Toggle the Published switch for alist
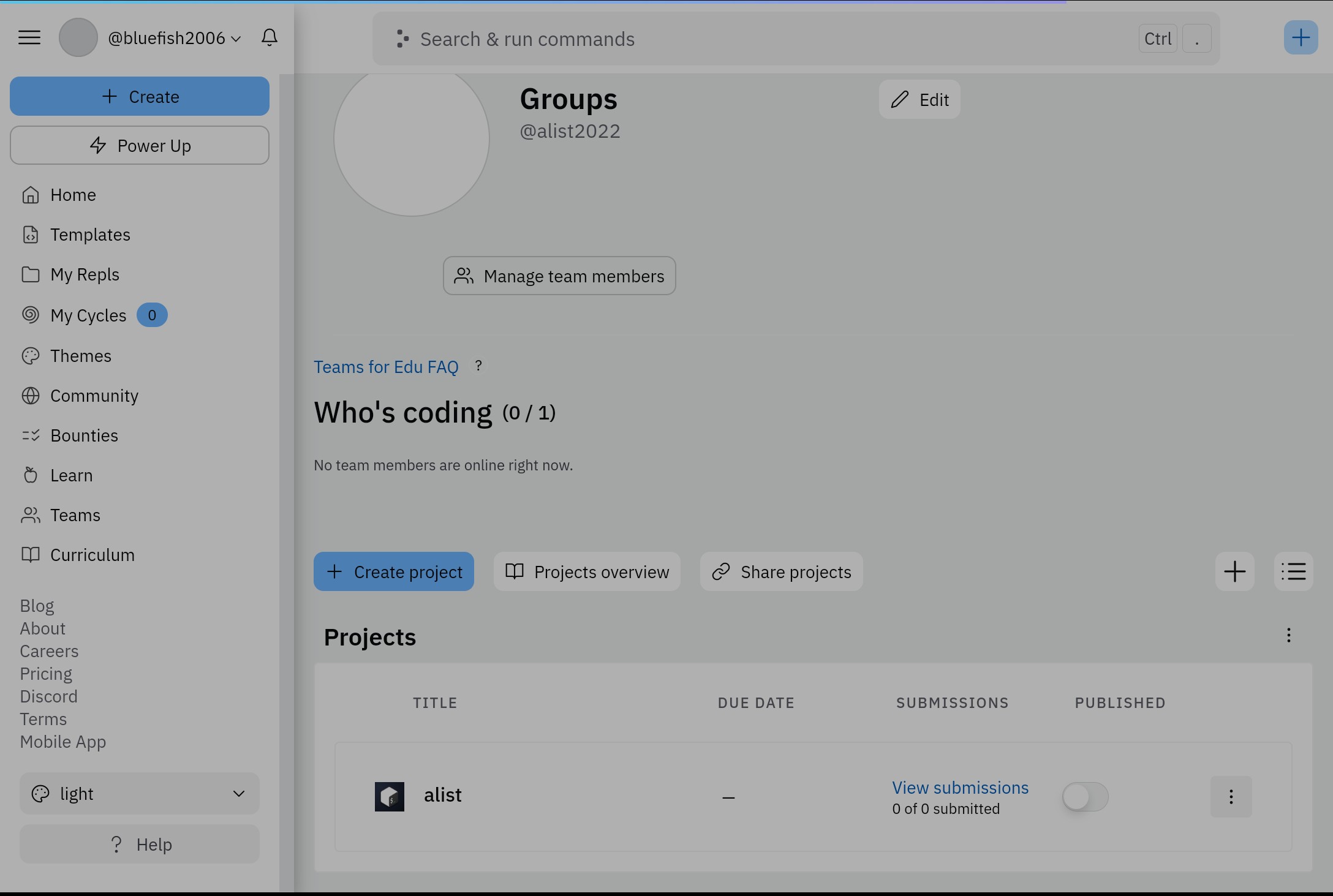 point(1085,797)
